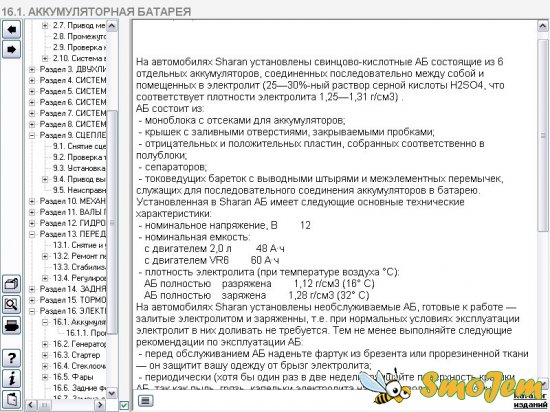This screenshot has height=412, width=550.
Task: Go forward with the right arrow button
Action: (12, 49)
